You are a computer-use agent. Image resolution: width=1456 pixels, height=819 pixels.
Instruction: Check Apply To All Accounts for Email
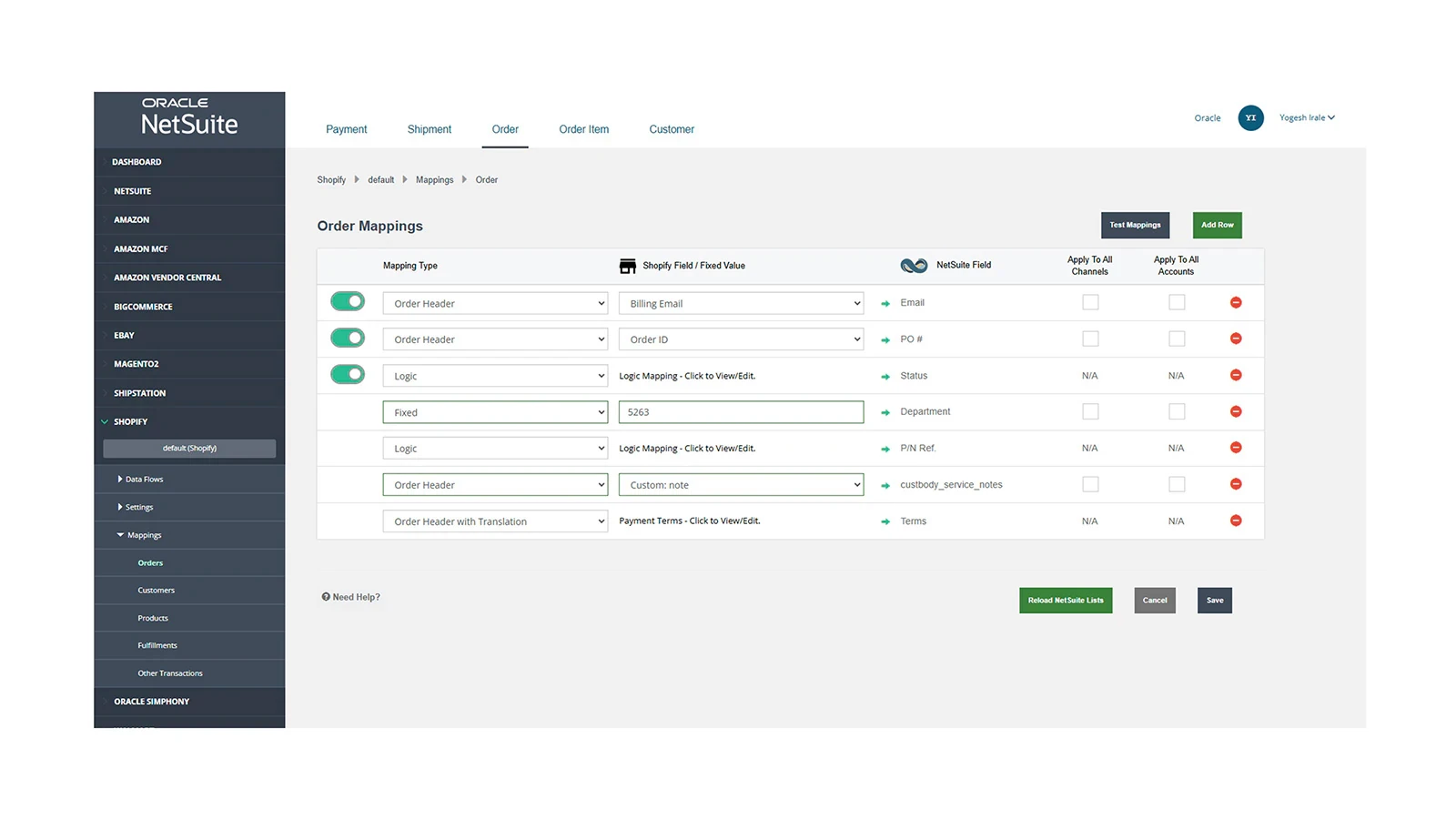click(x=1177, y=302)
